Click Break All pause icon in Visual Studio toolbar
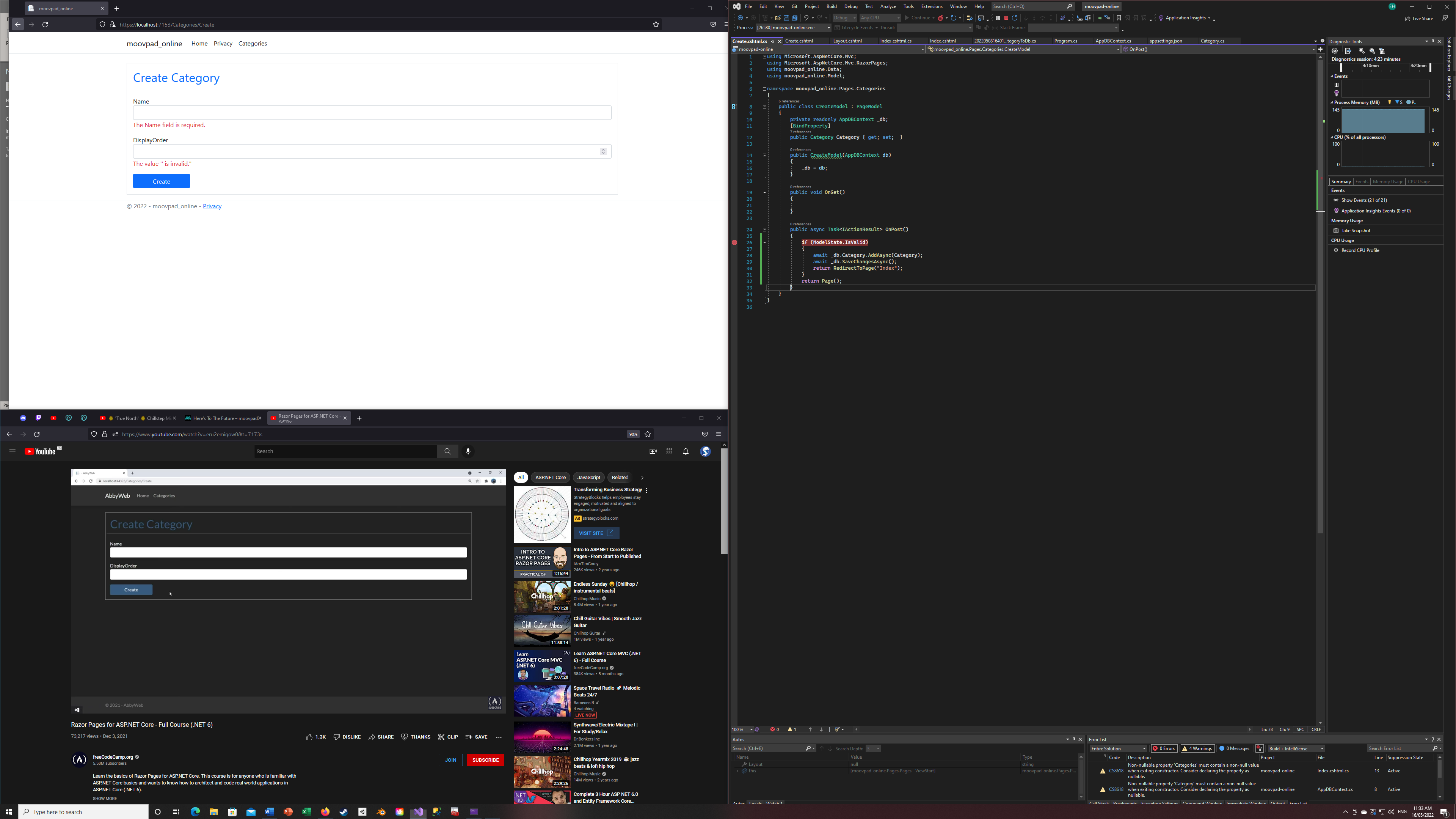The height and width of the screenshot is (819, 1456). click(x=998, y=18)
